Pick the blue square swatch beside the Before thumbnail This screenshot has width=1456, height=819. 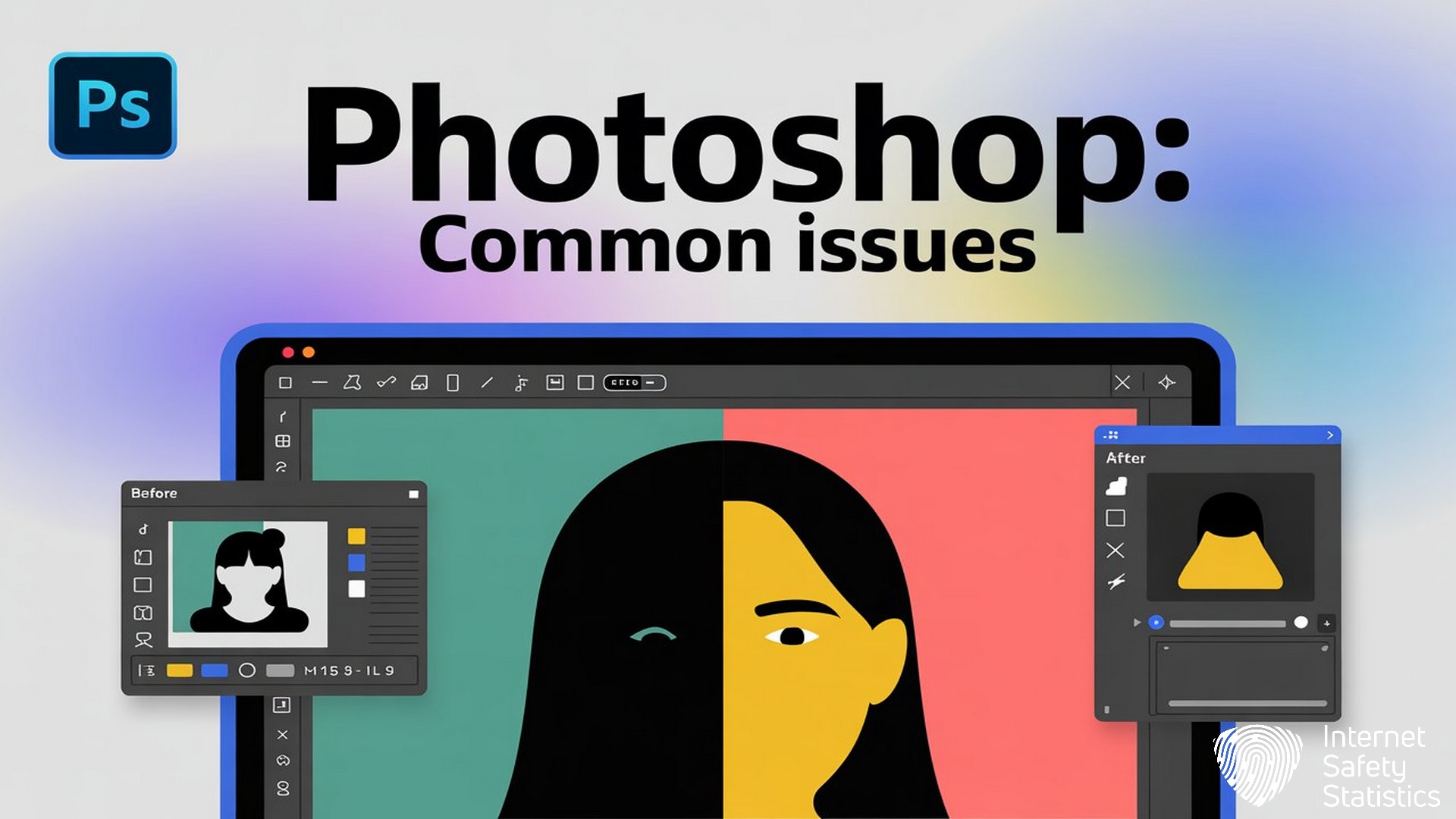pos(356,563)
